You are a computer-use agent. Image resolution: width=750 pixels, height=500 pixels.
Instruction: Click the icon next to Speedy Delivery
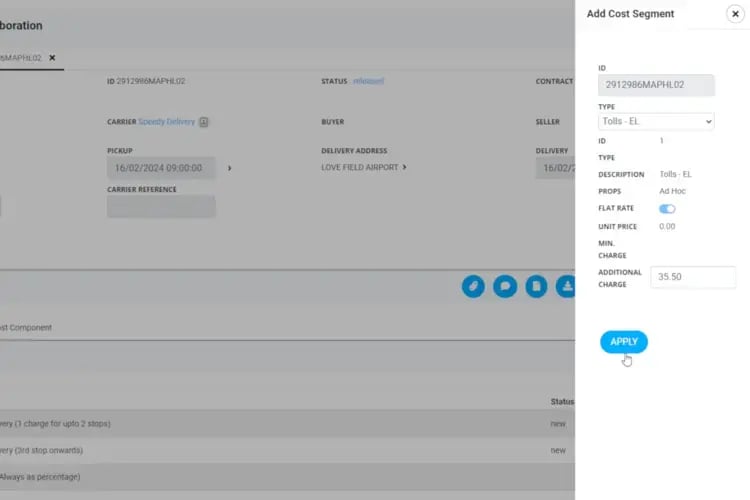[204, 122]
